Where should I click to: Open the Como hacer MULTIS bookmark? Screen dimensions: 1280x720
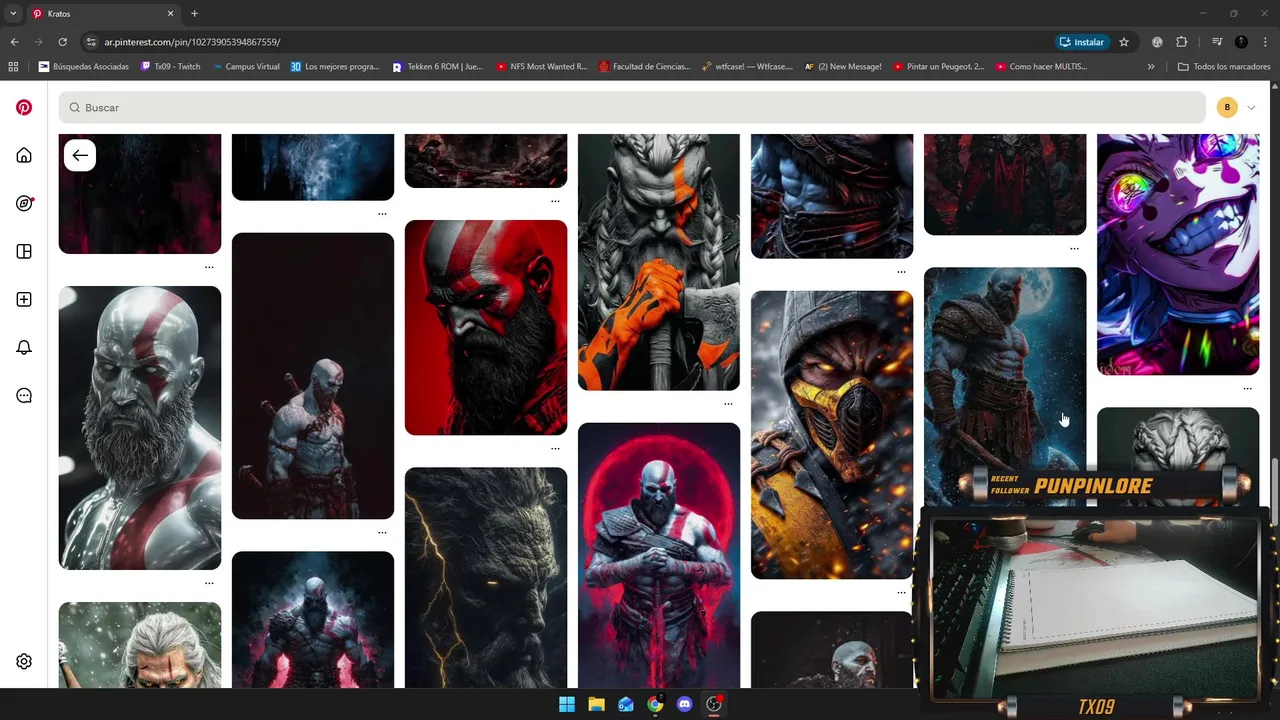point(1041,67)
